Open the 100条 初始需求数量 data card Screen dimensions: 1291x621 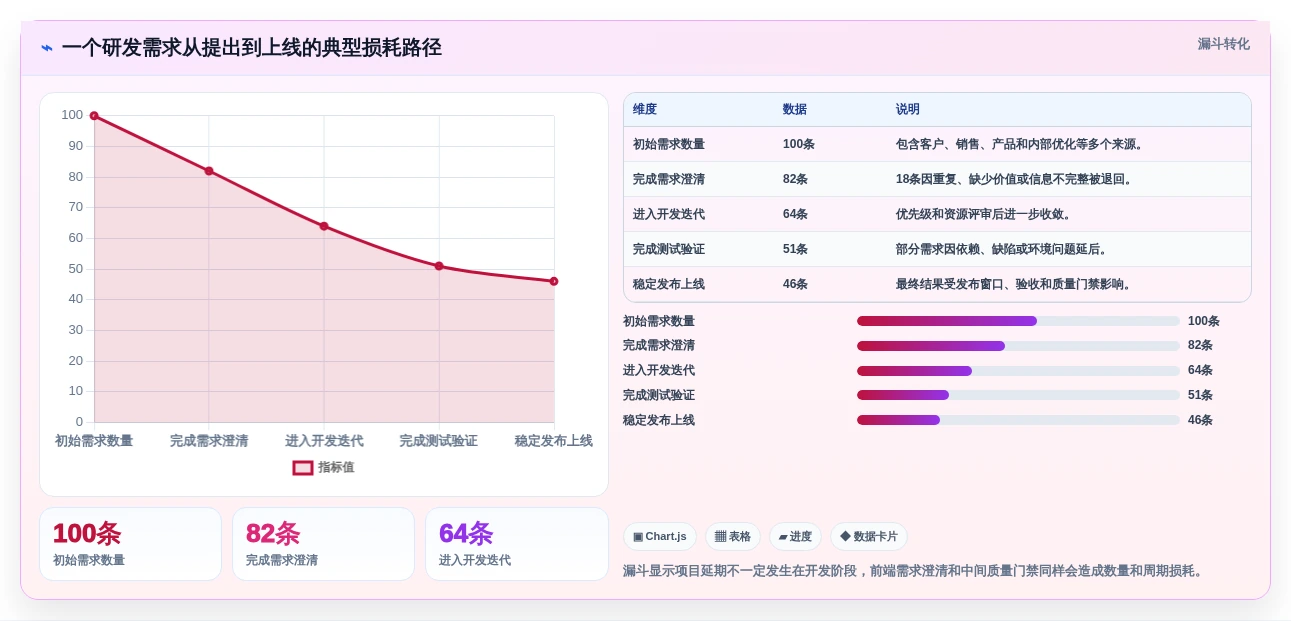click(130, 544)
